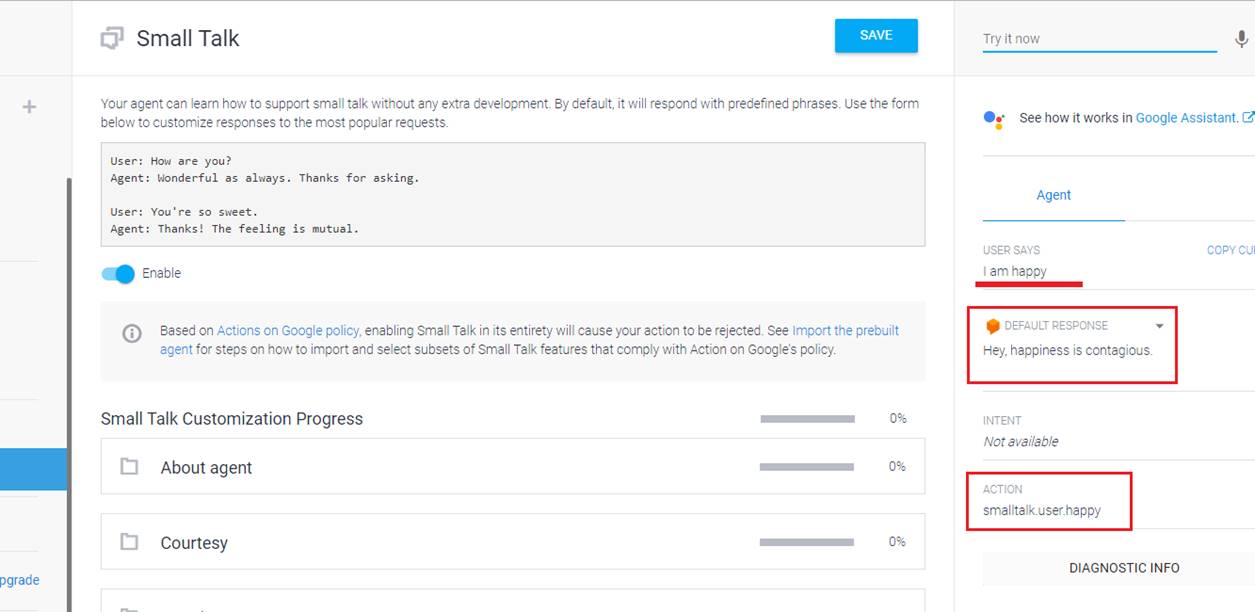Click the microphone icon
This screenshot has height=612, width=1255.
[1241, 40]
